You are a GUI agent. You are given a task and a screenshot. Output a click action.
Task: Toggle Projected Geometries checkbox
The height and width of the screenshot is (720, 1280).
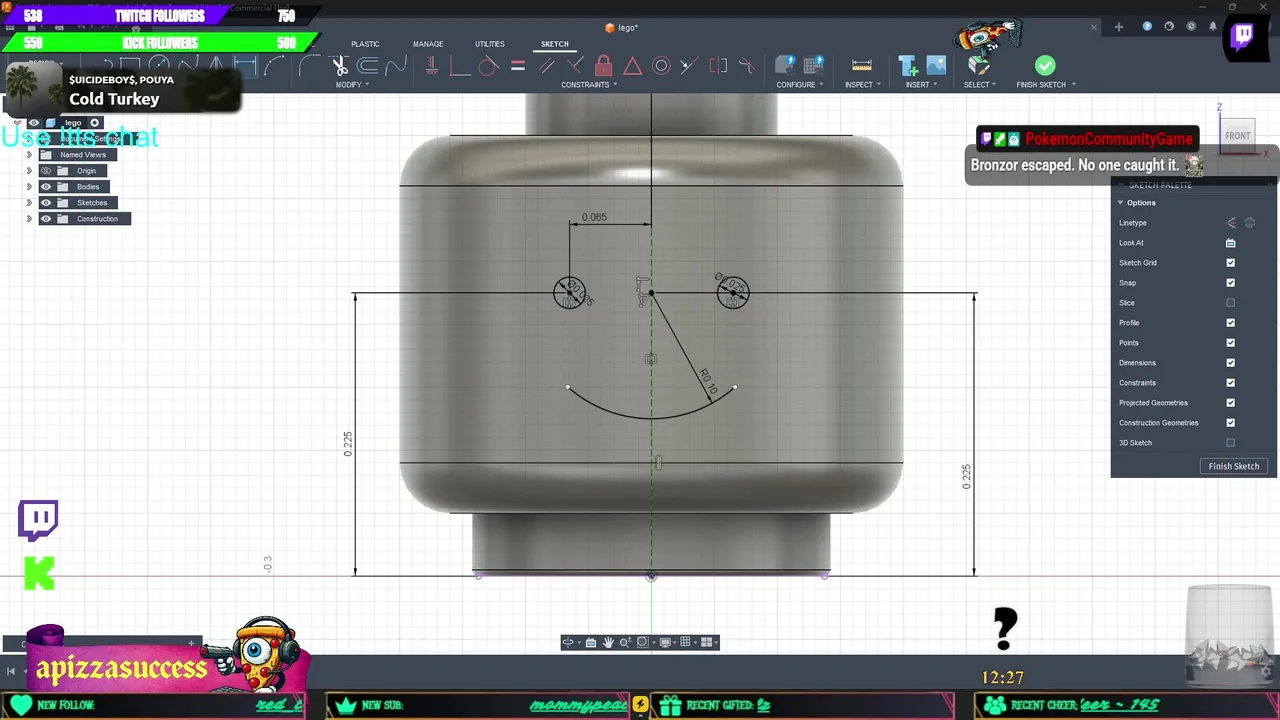click(1231, 403)
